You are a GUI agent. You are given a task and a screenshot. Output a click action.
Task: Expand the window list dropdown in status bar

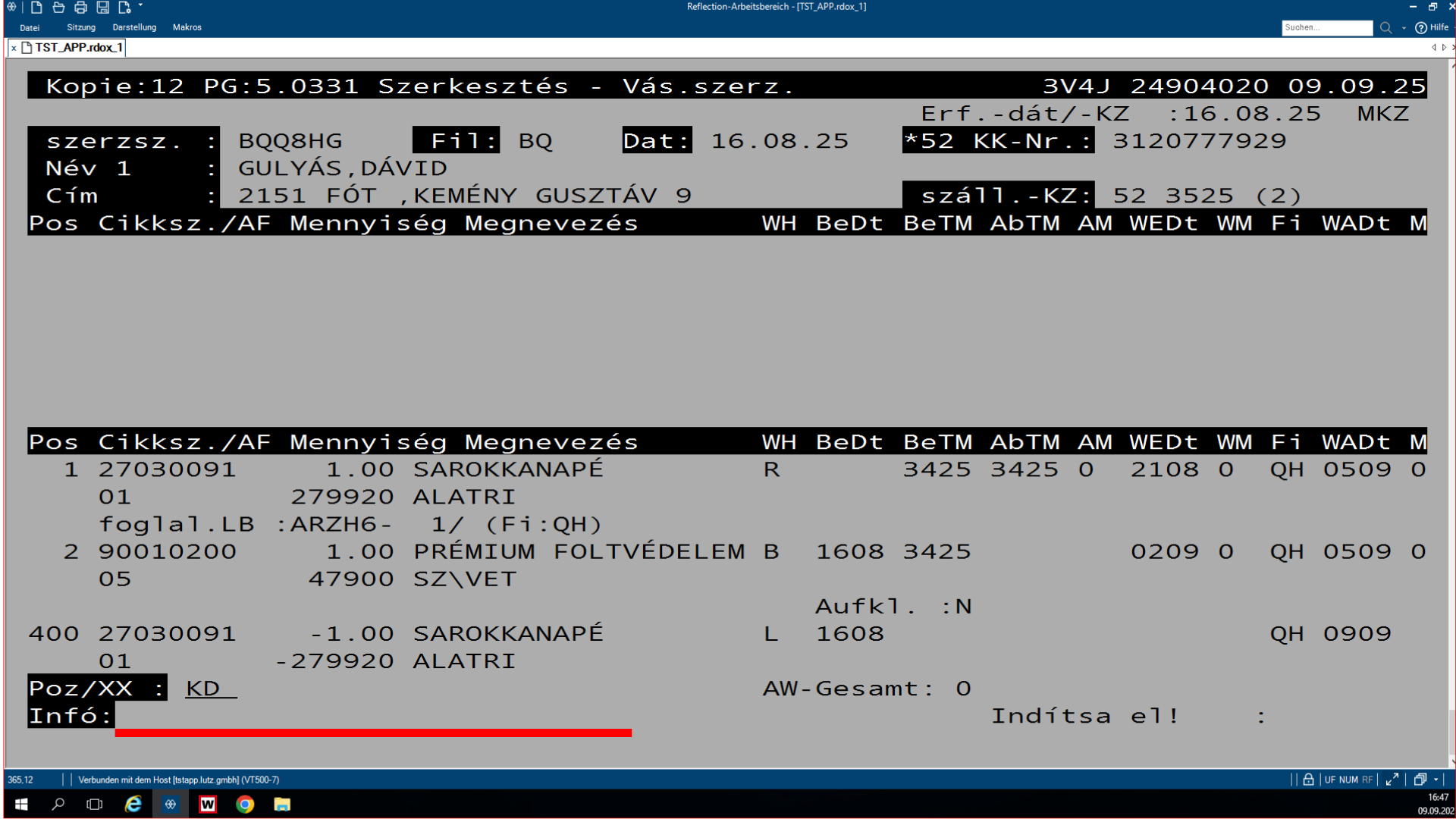pyautogui.click(x=1436, y=780)
